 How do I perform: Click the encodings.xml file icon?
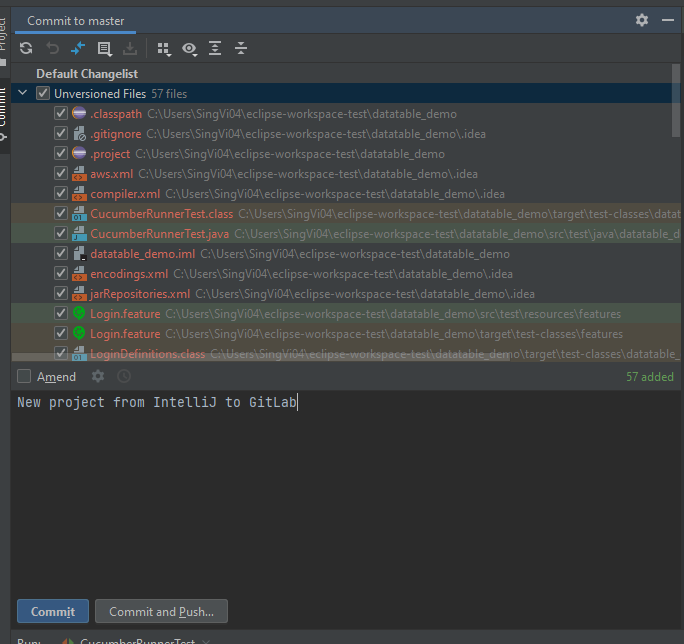point(79,274)
